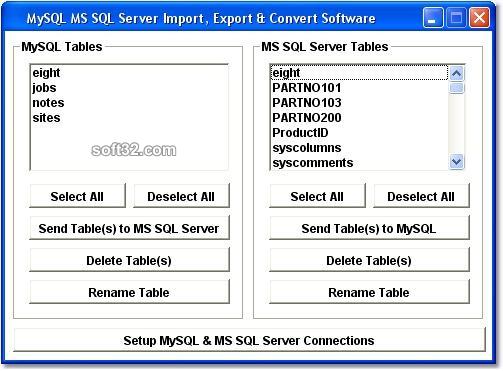The height and width of the screenshot is (371, 503).
Task: Select the syscomments table
Action: pos(359,163)
